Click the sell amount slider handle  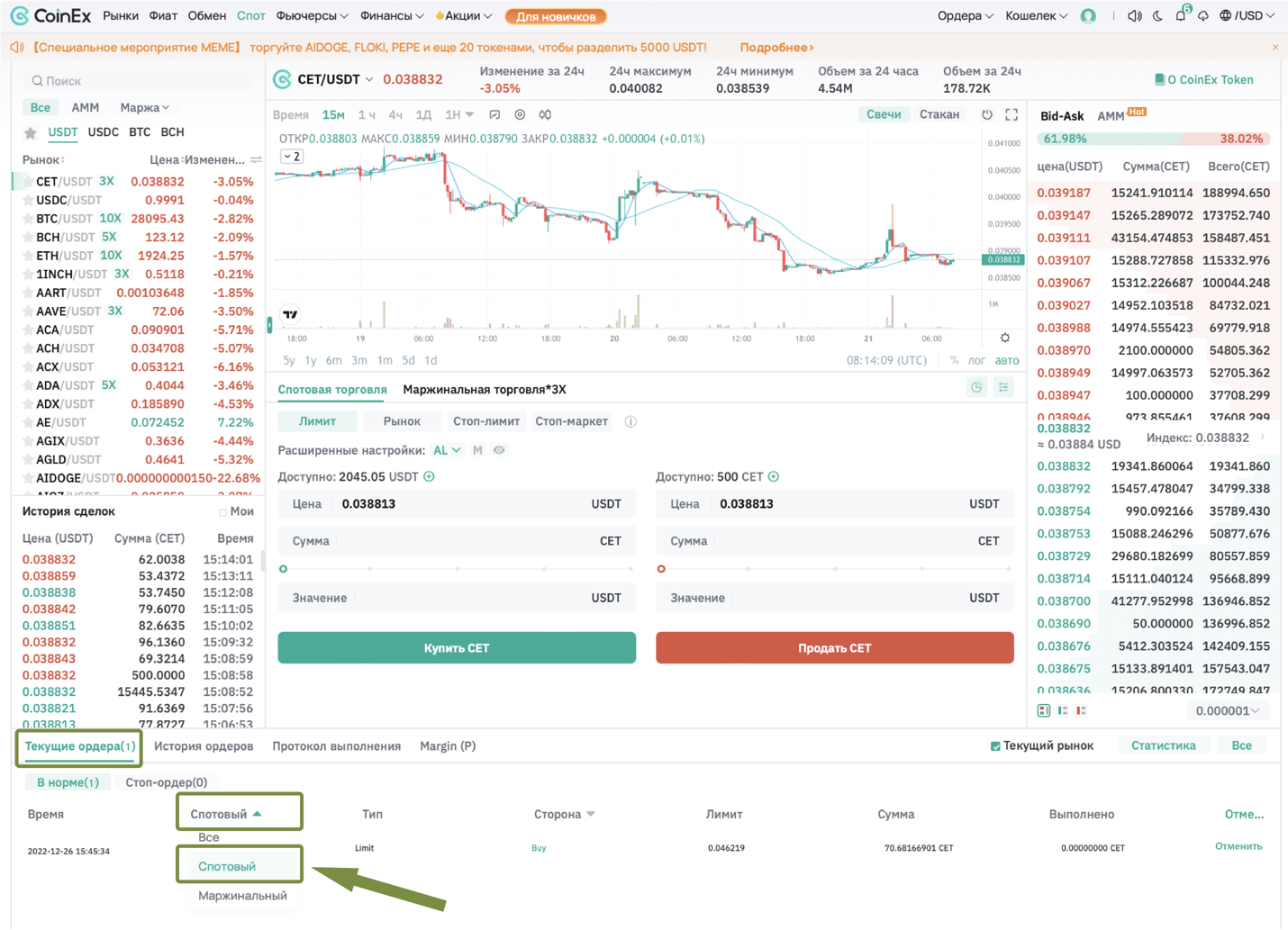[x=661, y=569]
